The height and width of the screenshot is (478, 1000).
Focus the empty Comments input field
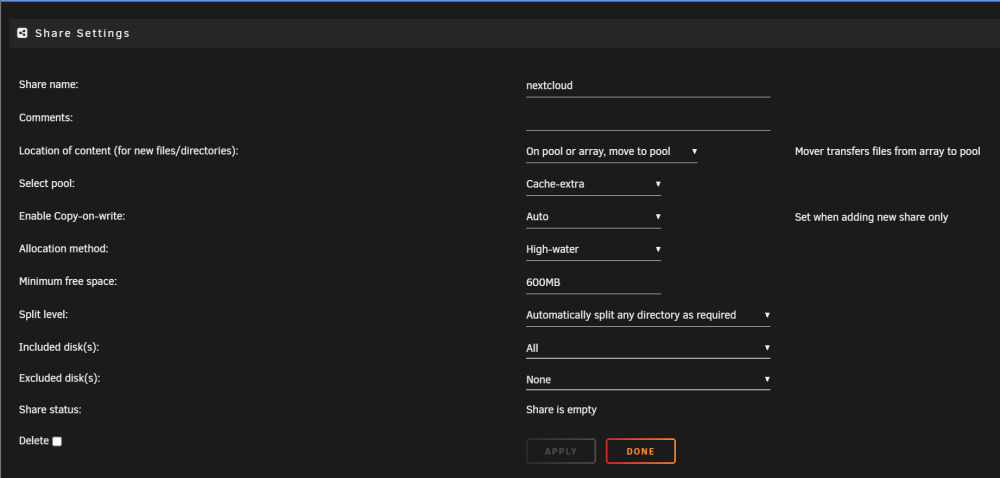tap(648, 119)
